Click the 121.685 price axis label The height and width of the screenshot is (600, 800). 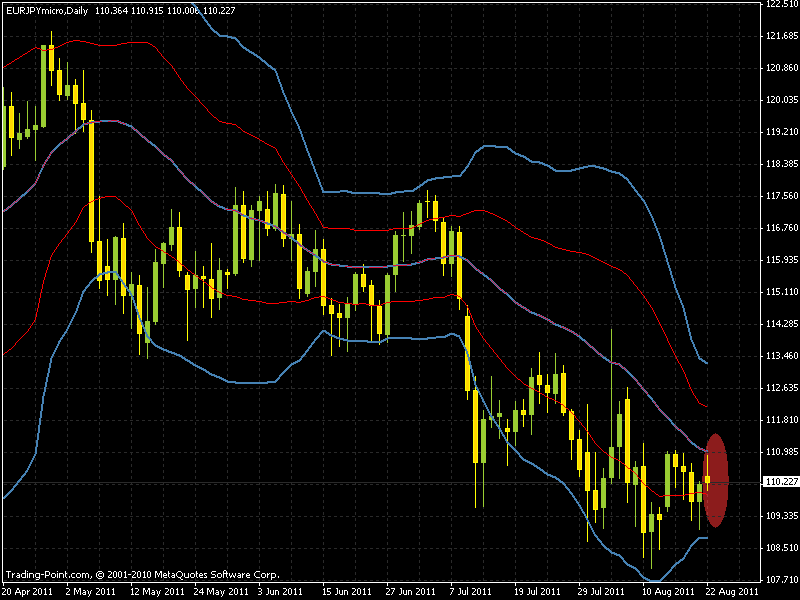tap(782, 36)
